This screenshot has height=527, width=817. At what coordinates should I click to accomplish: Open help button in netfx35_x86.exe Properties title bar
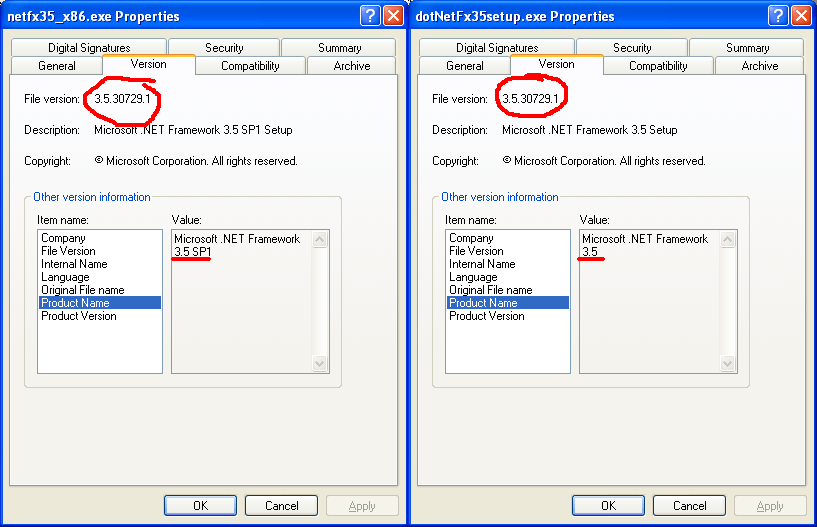point(370,16)
